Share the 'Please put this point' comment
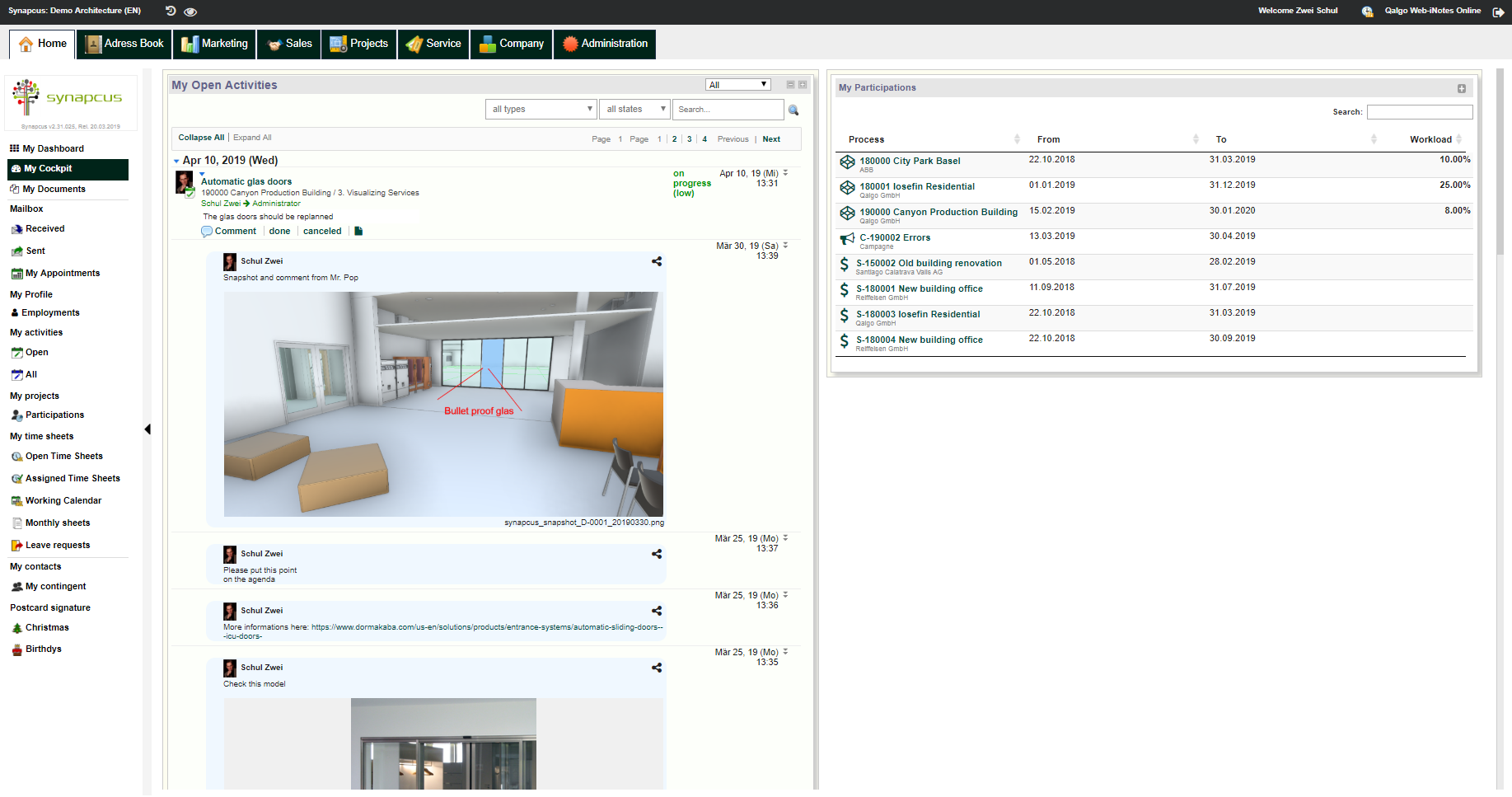The height and width of the screenshot is (797, 1512). pyautogui.click(x=657, y=554)
